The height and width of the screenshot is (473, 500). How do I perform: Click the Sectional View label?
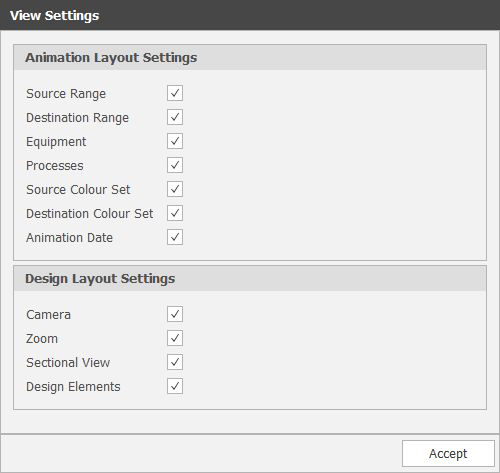(68, 362)
